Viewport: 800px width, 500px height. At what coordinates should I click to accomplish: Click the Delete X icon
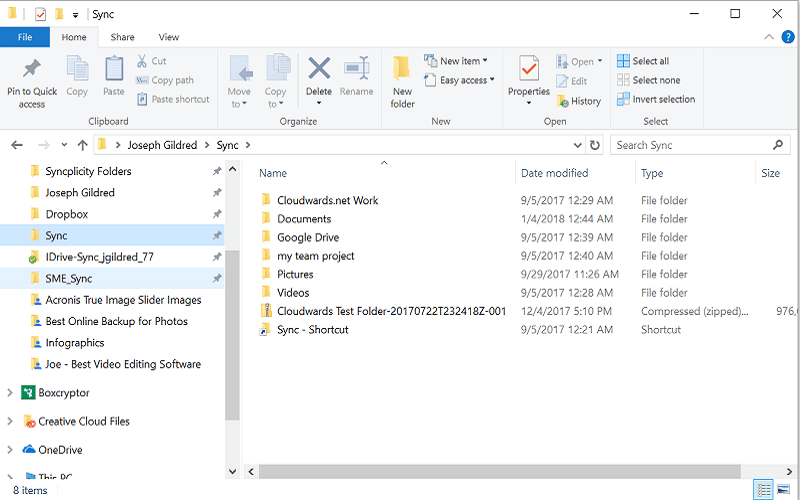pyautogui.click(x=319, y=68)
